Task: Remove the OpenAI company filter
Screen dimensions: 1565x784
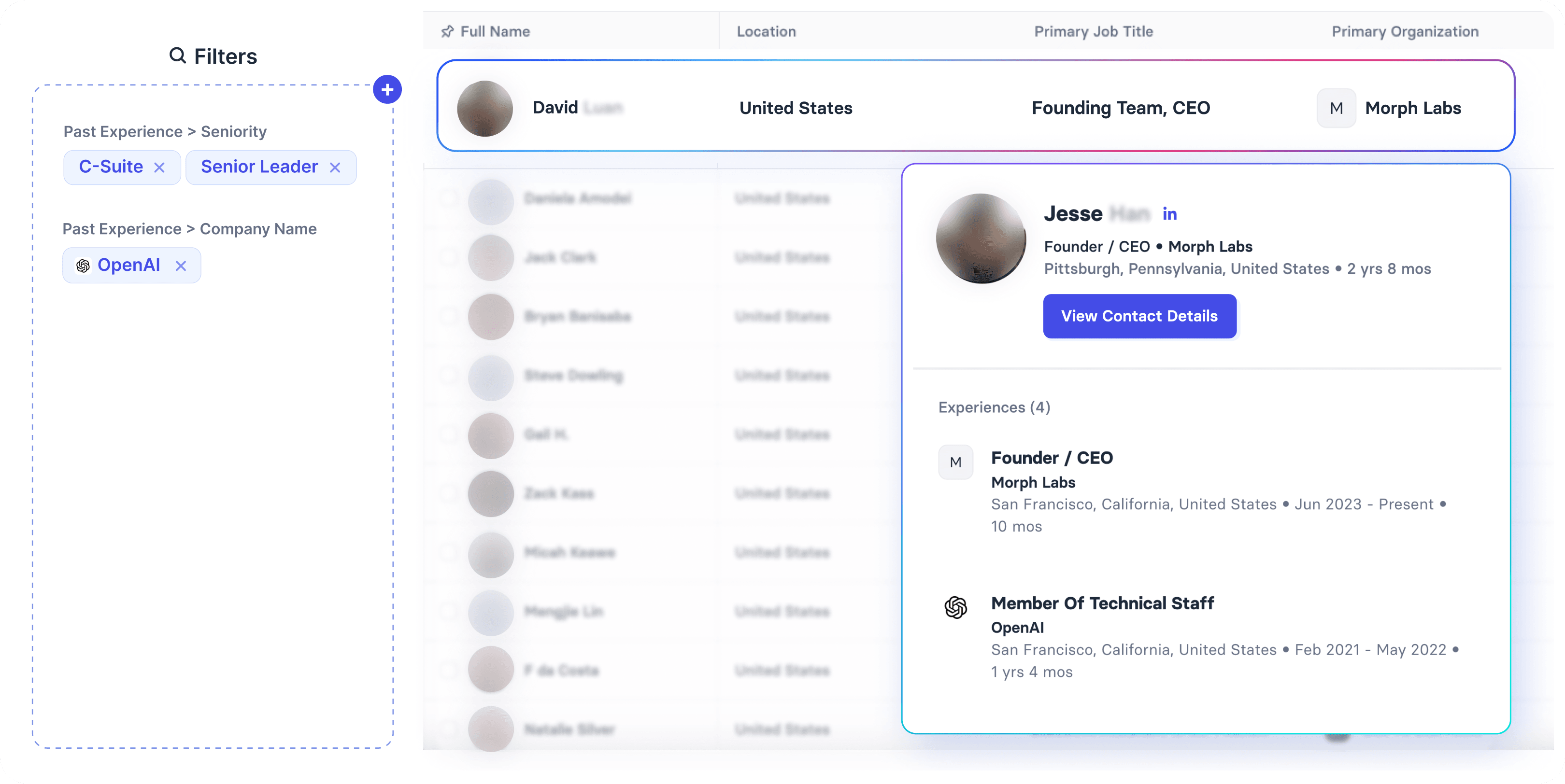Action: click(x=181, y=266)
